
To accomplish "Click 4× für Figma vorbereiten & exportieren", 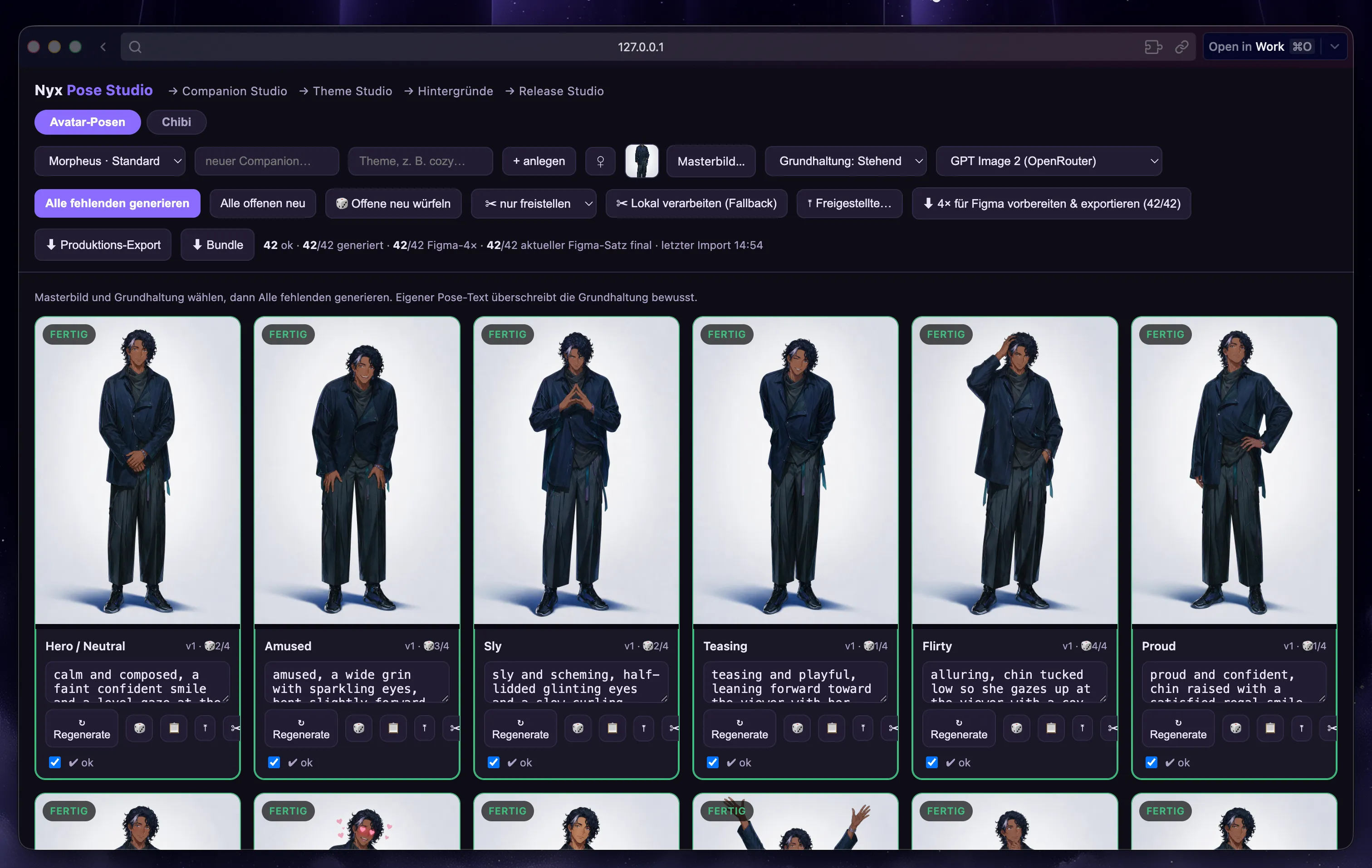I will (x=1051, y=203).
